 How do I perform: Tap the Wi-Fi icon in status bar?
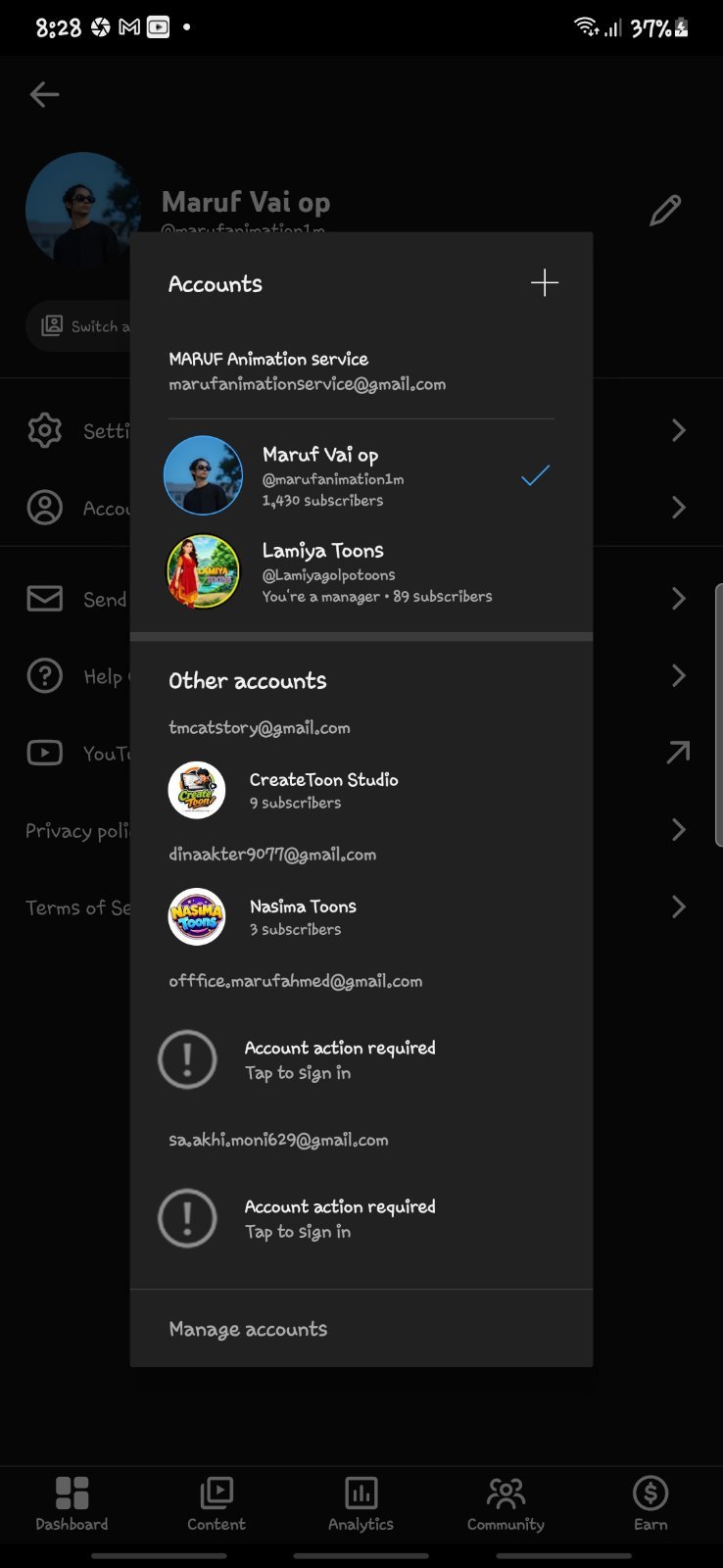pos(586,26)
